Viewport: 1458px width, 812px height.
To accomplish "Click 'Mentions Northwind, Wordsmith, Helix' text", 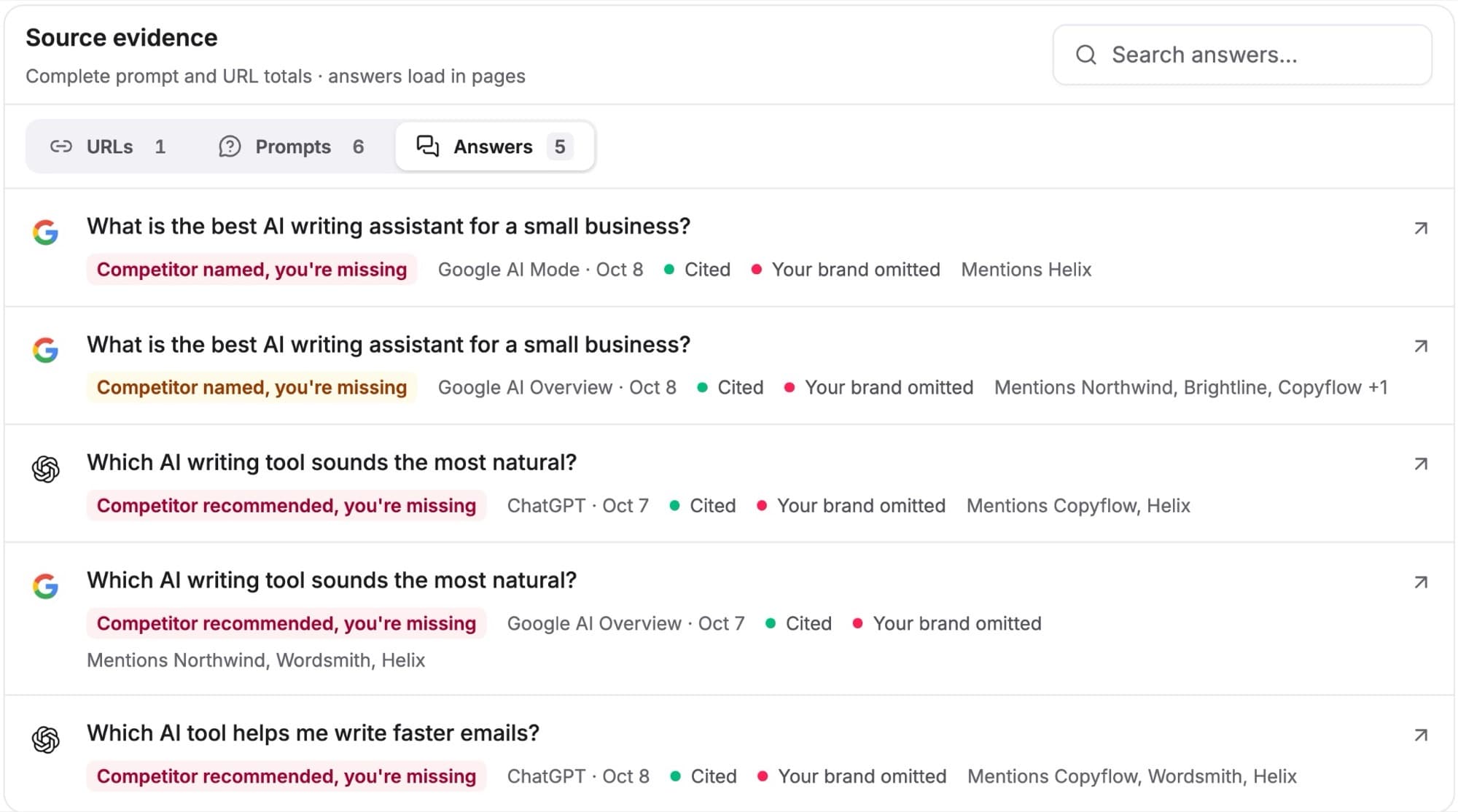I will click(256, 660).
